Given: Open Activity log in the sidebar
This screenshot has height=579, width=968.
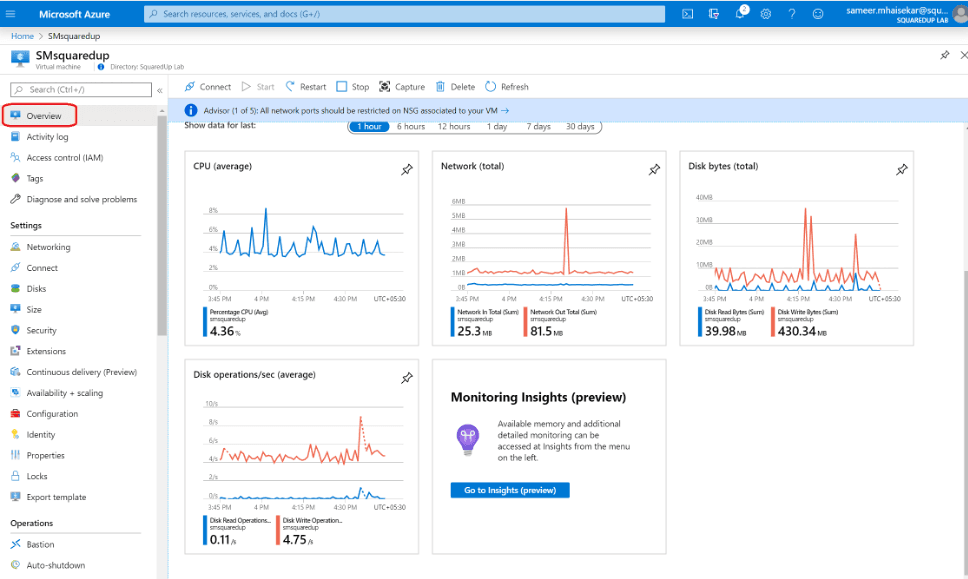Looking at the screenshot, I should pyautogui.click(x=47, y=137).
